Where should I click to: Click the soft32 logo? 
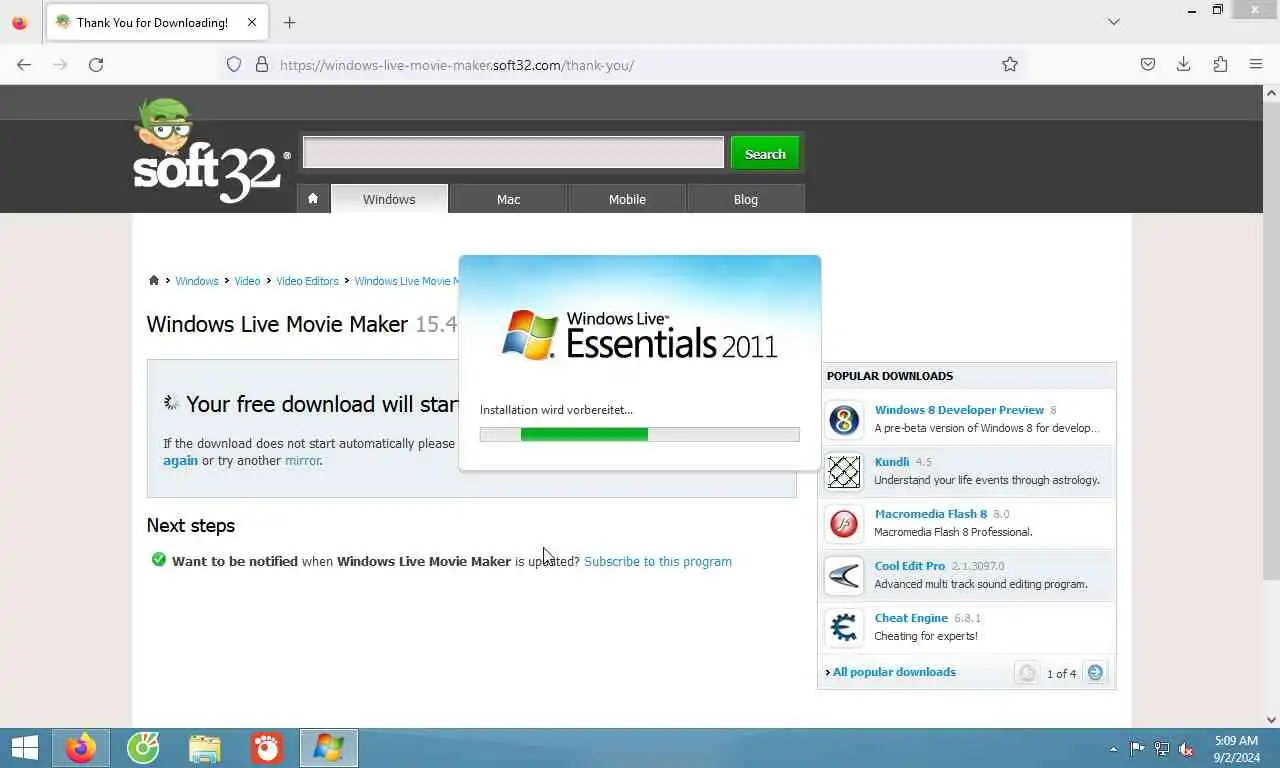pos(211,151)
